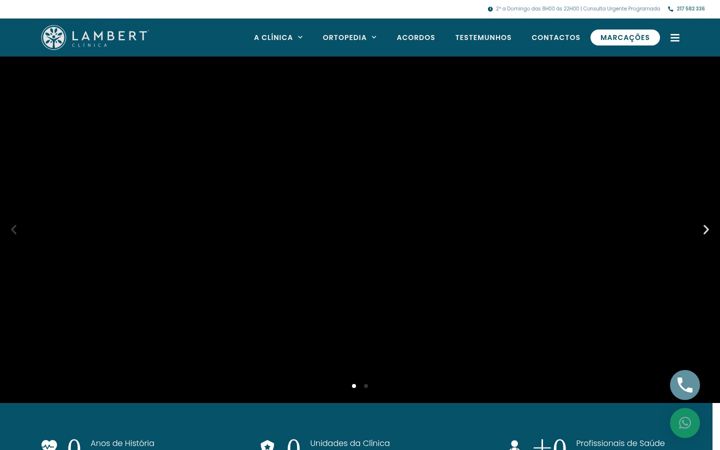The width and height of the screenshot is (720, 450).
Task: Expand the A Clínica dropdown menu
Action: (278, 38)
